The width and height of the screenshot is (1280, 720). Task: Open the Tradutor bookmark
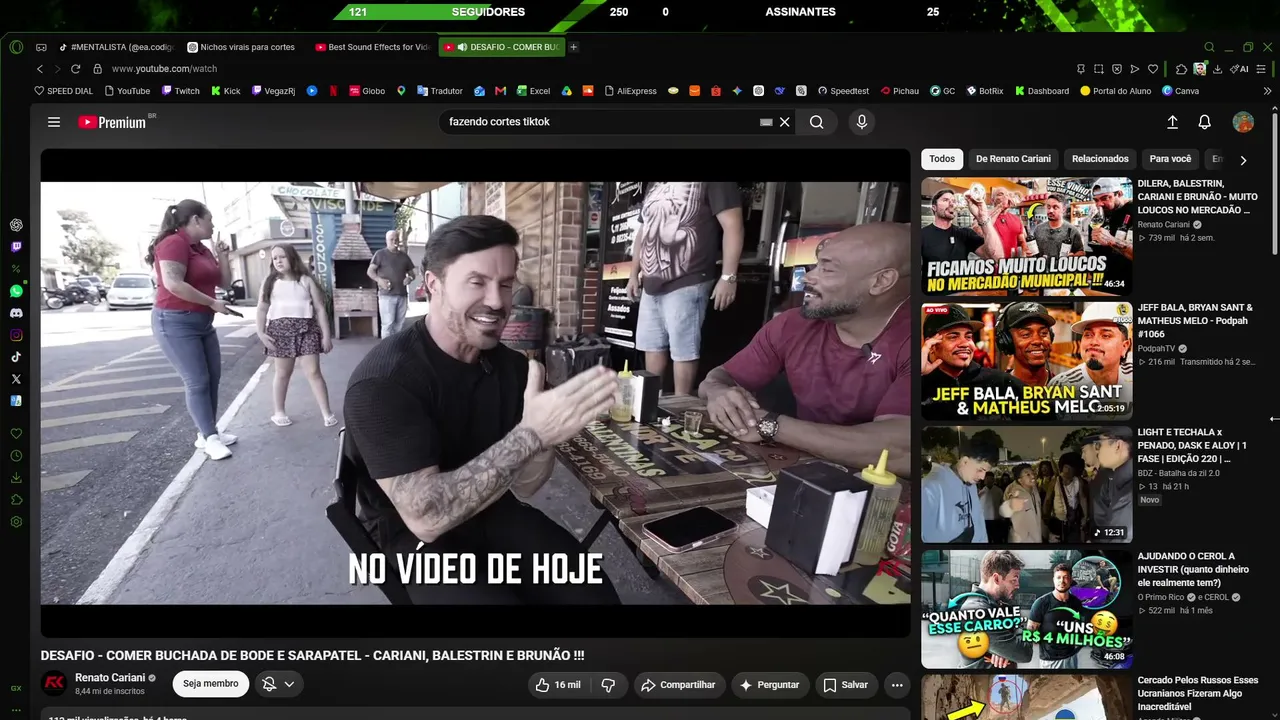coord(440,91)
